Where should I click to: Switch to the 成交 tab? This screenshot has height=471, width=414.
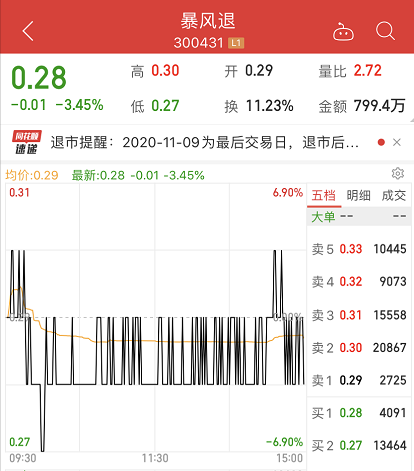394,195
